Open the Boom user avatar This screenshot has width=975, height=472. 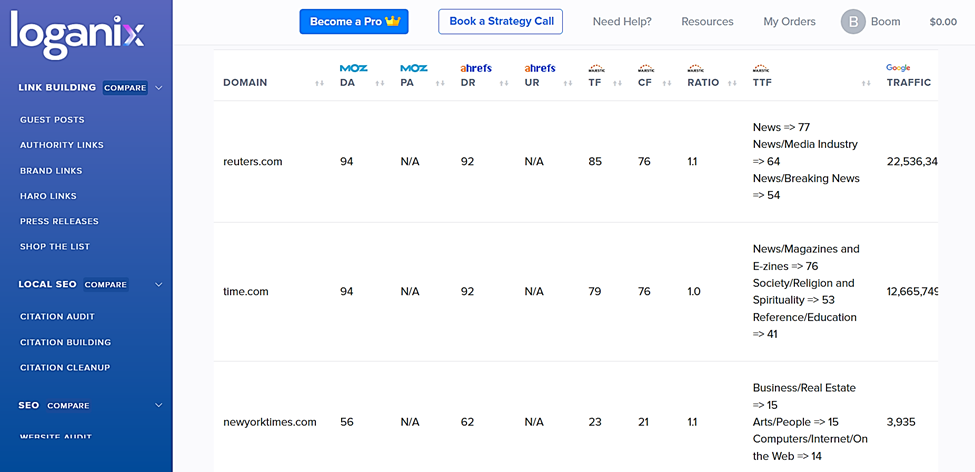click(853, 22)
